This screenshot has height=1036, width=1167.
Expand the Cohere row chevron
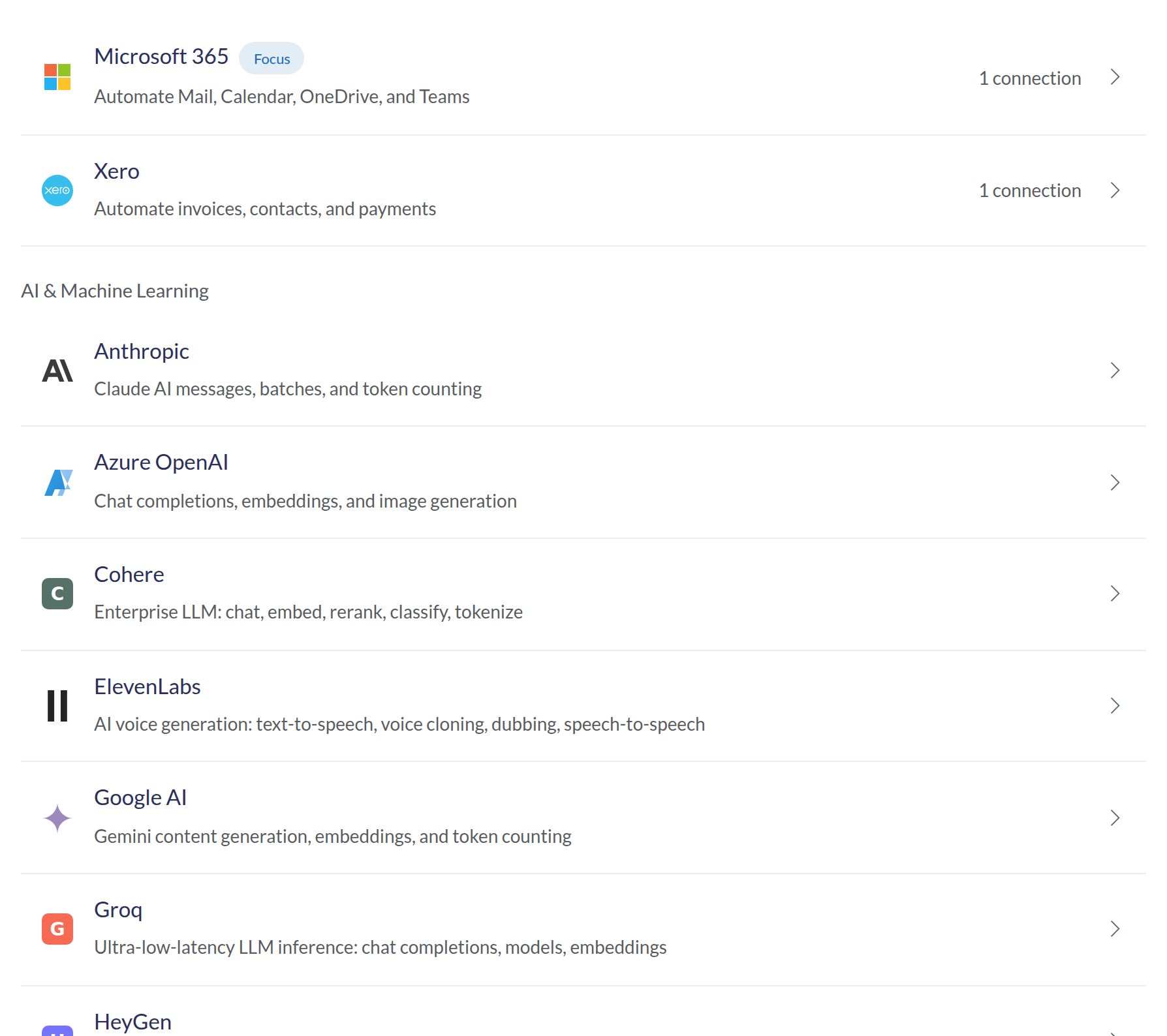click(x=1115, y=594)
